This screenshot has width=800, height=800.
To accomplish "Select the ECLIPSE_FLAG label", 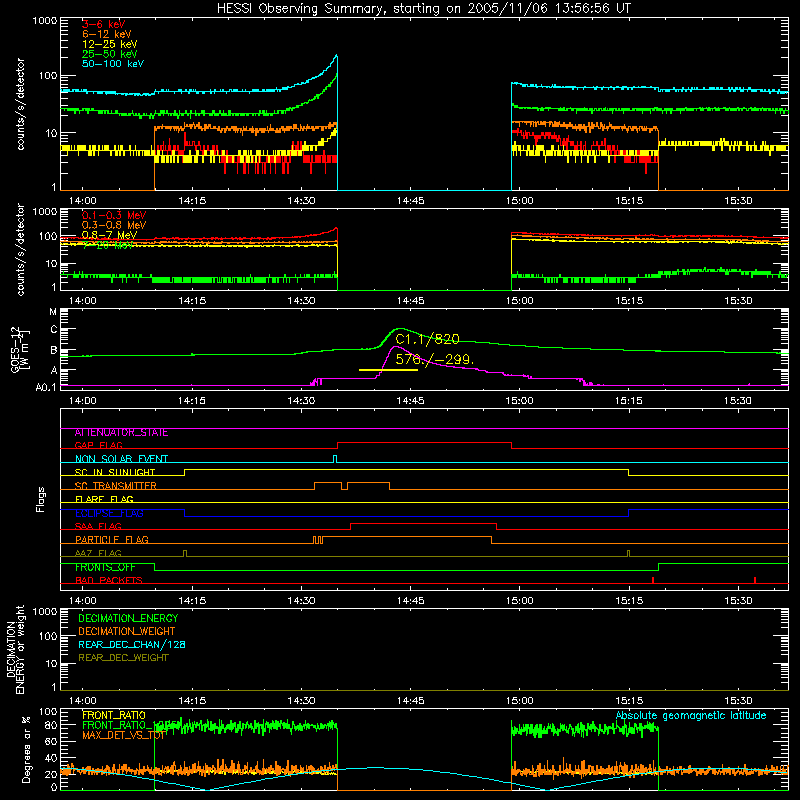I will (x=109, y=513).
